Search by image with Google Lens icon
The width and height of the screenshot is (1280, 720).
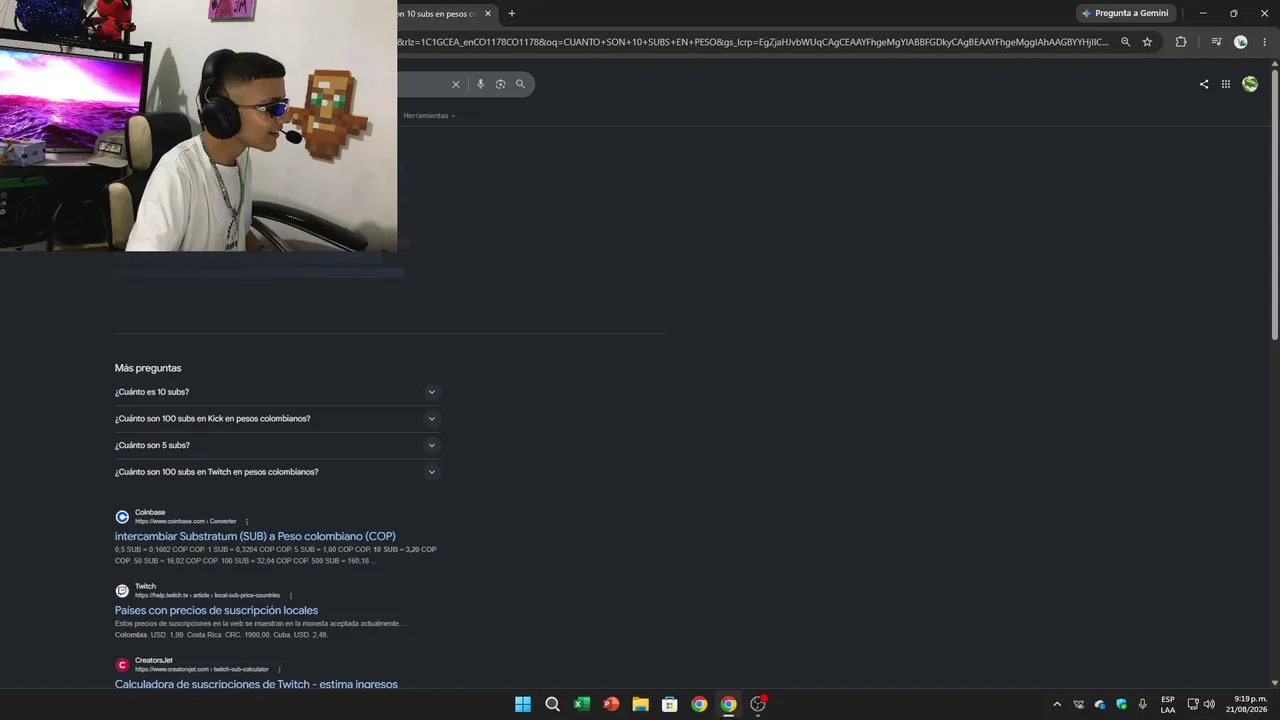click(500, 84)
